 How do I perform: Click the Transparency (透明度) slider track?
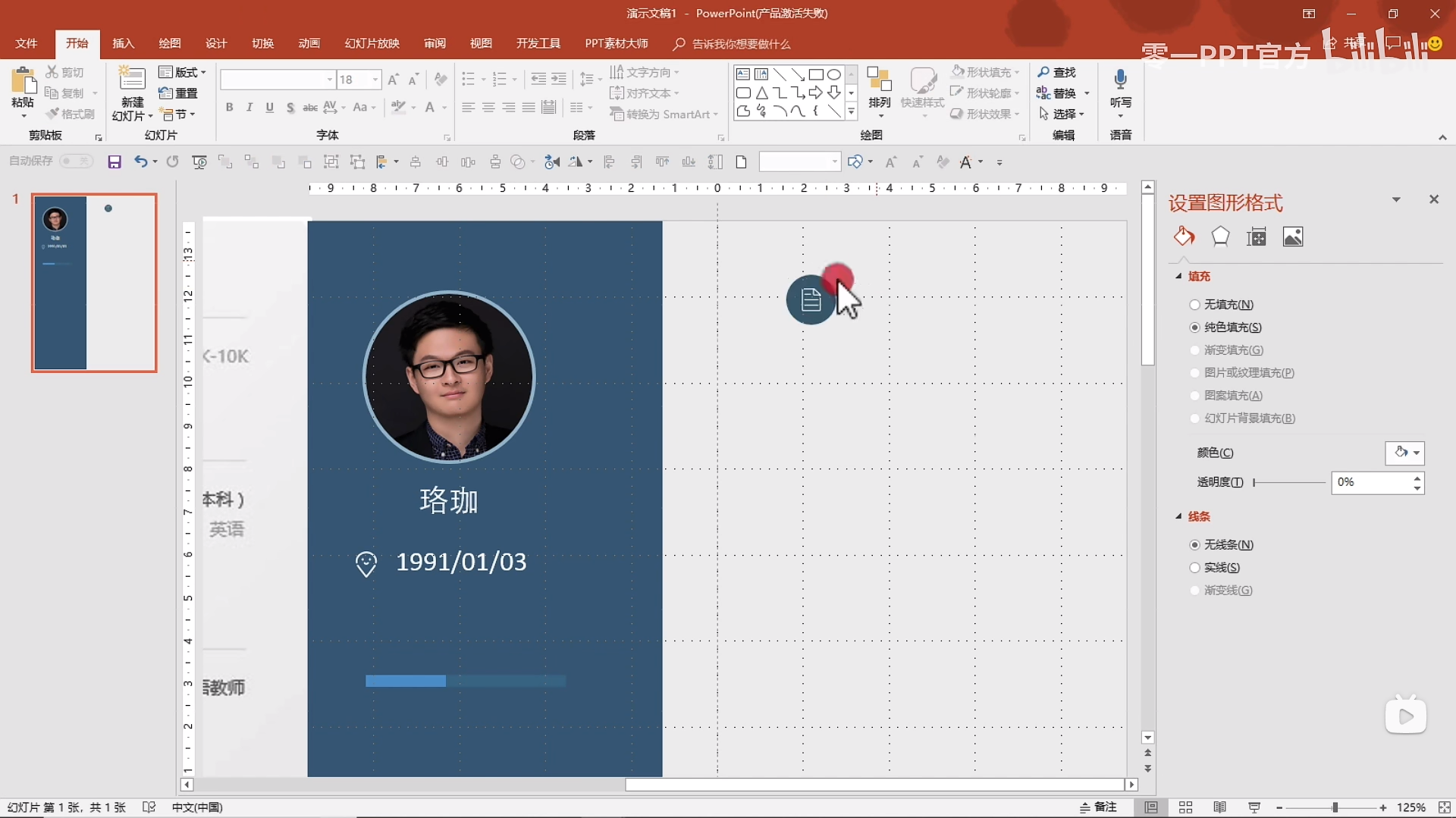[x=1289, y=482]
